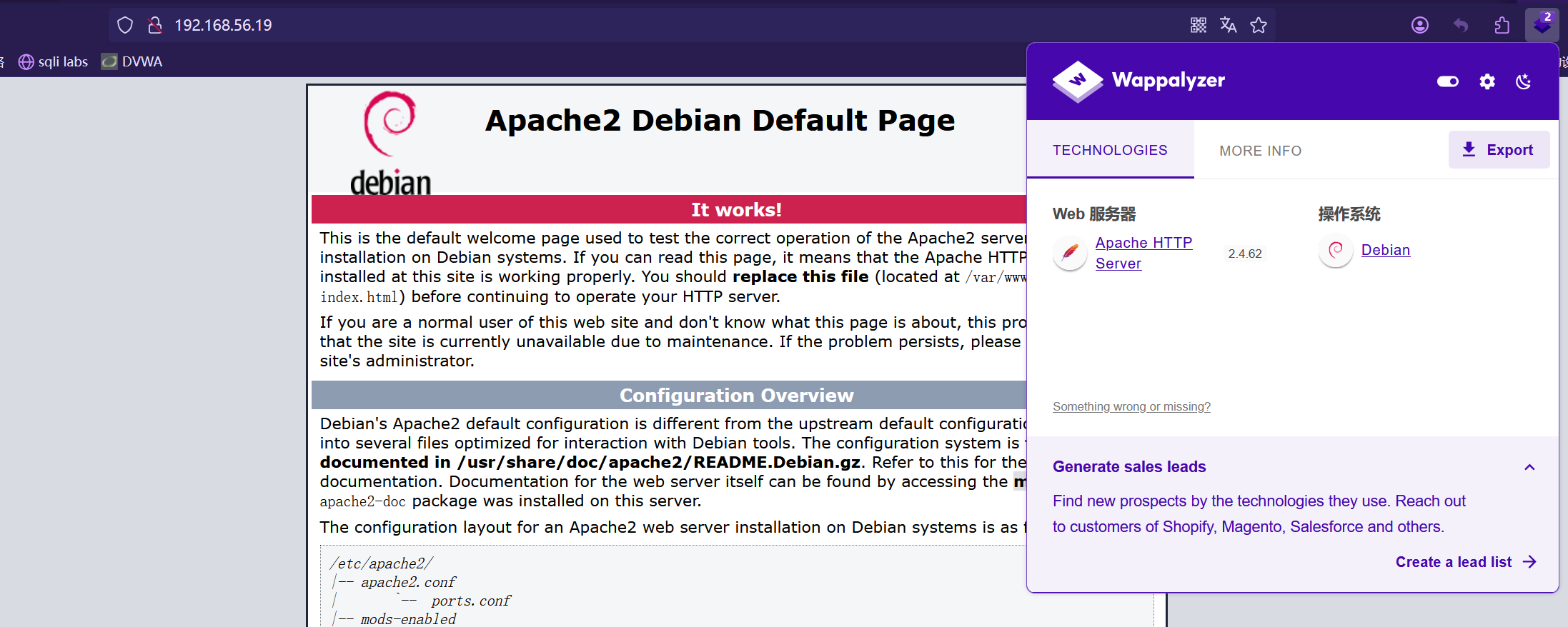Click the Wappalyzer extension icon in toolbar
Image resolution: width=1568 pixels, height=627 pixels.
coord(1542,25)
